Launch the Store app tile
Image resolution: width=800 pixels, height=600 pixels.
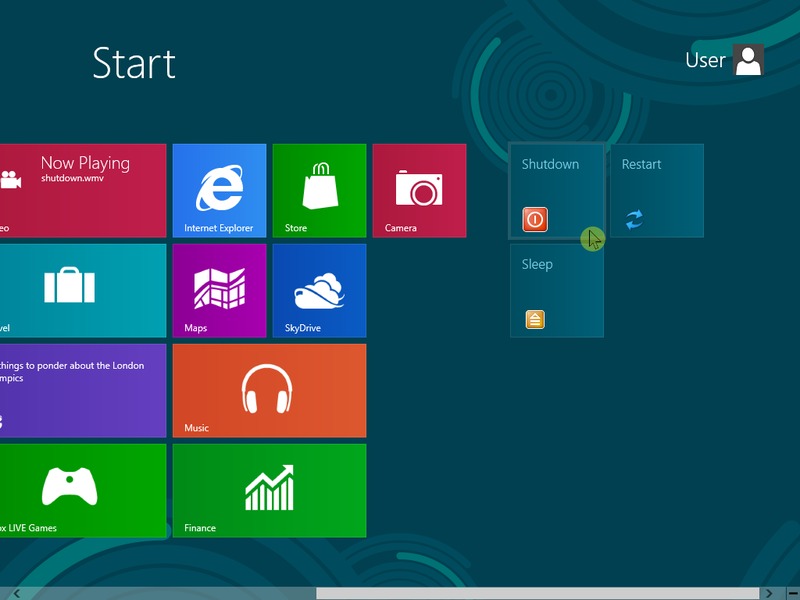(319, 190)
